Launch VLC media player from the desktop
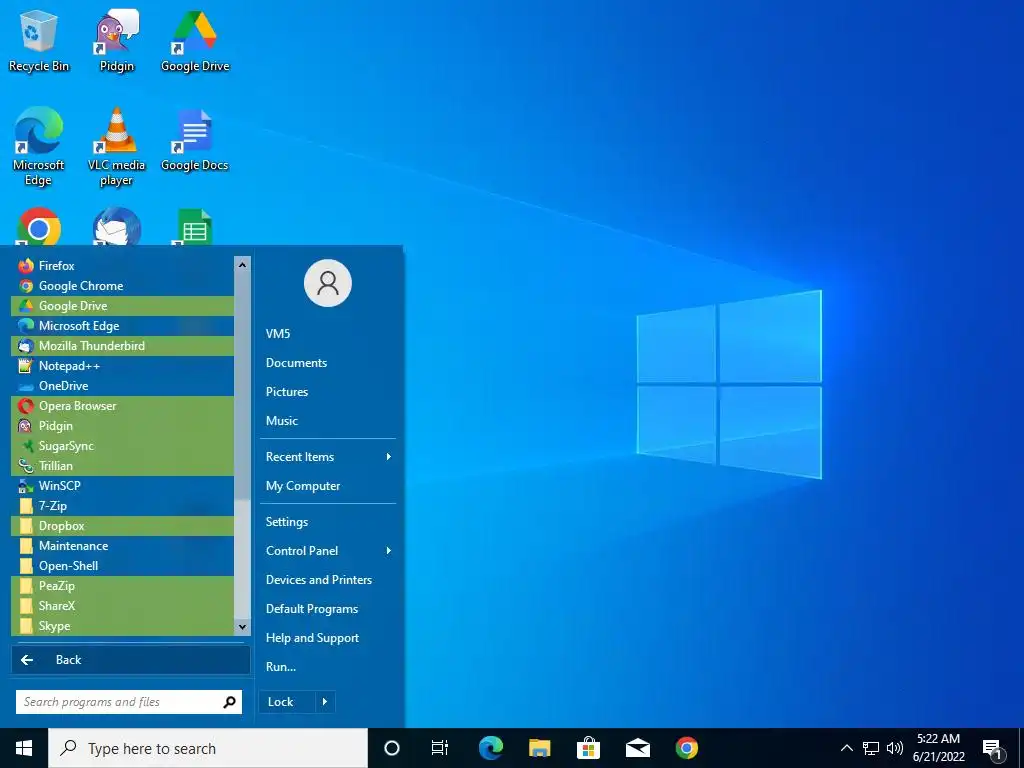 116,146
